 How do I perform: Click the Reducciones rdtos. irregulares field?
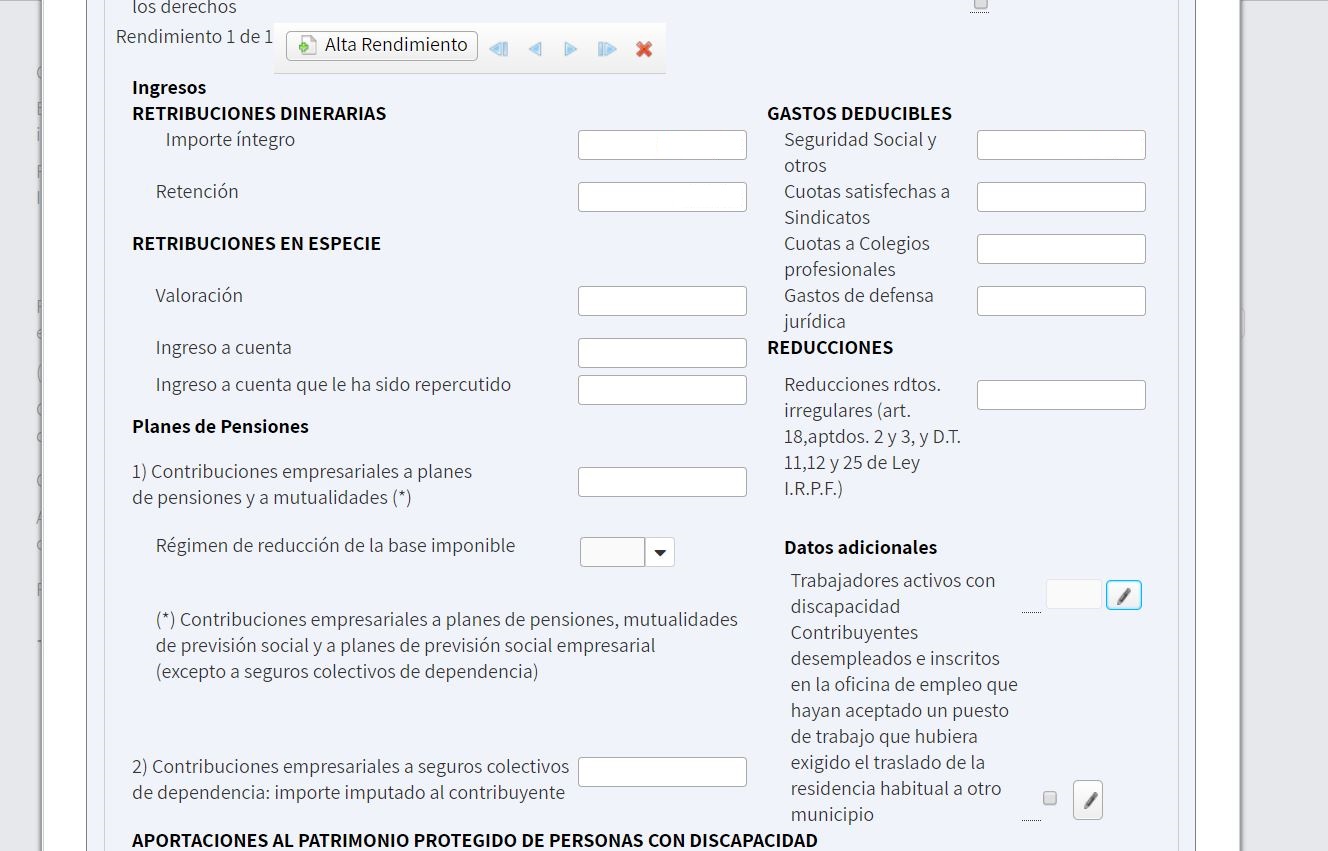point(1061,395)
